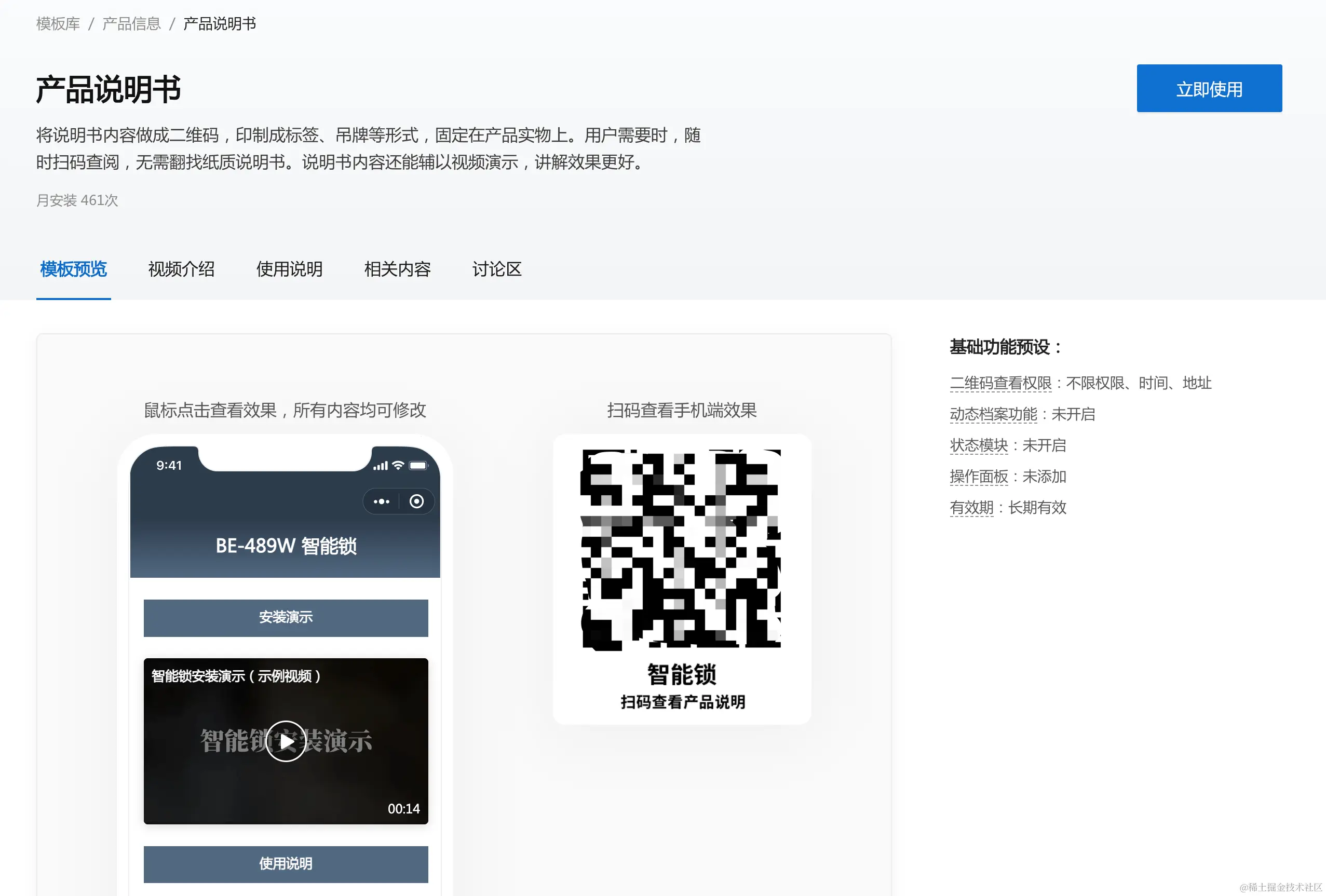The height and width of the screenshot is (896, 1326).
Task: Tap the mini-program more options dots icon
Action: point(381,502)
